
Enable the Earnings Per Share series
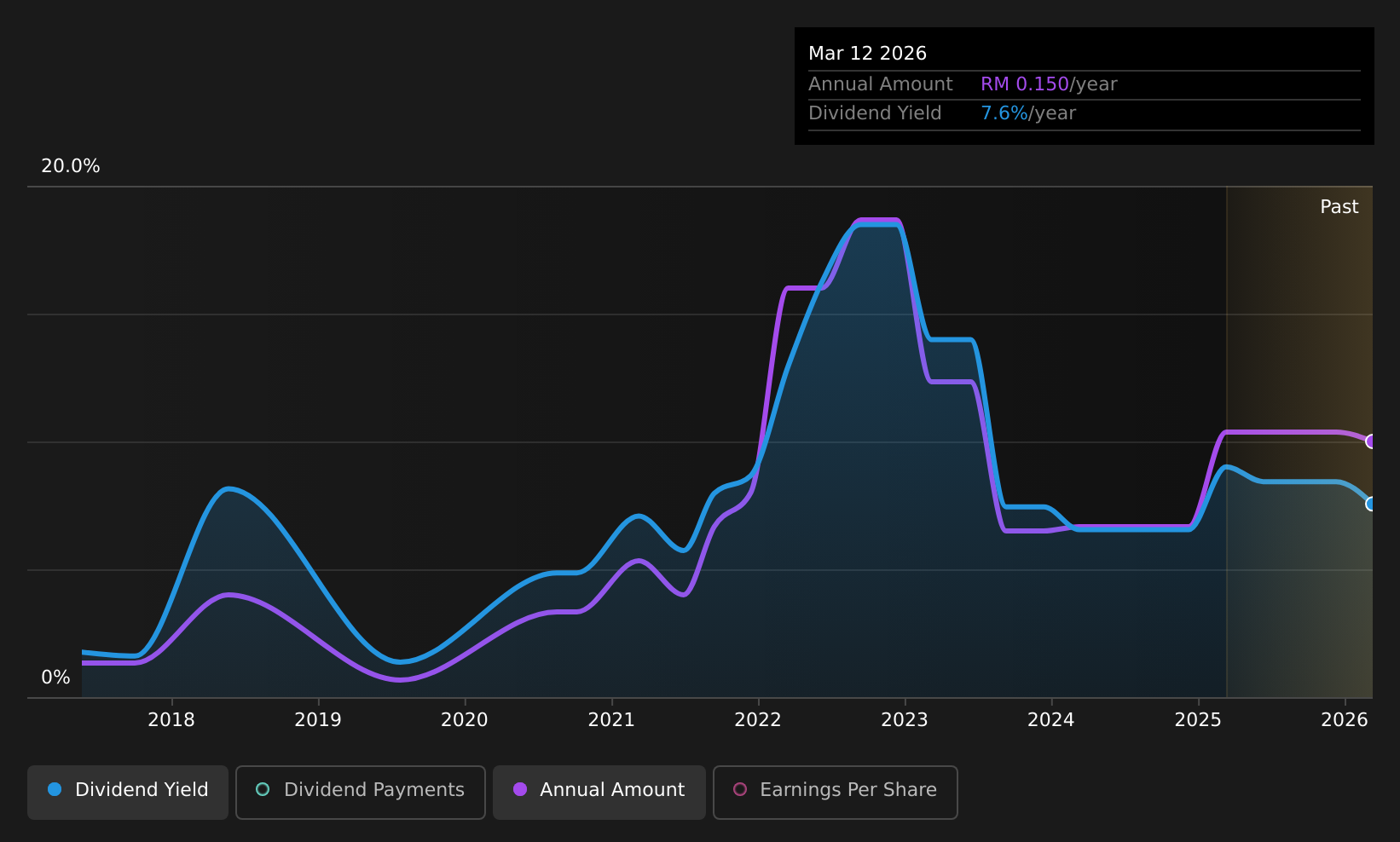[836, 793]
